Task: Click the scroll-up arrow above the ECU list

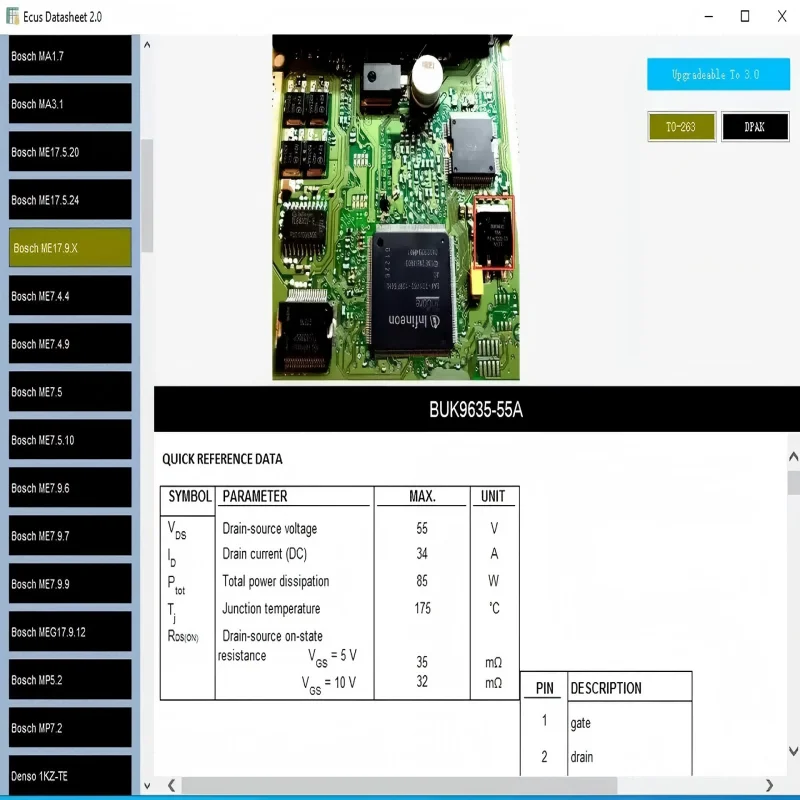Action: pyautogui.click(x=147, y=44)
